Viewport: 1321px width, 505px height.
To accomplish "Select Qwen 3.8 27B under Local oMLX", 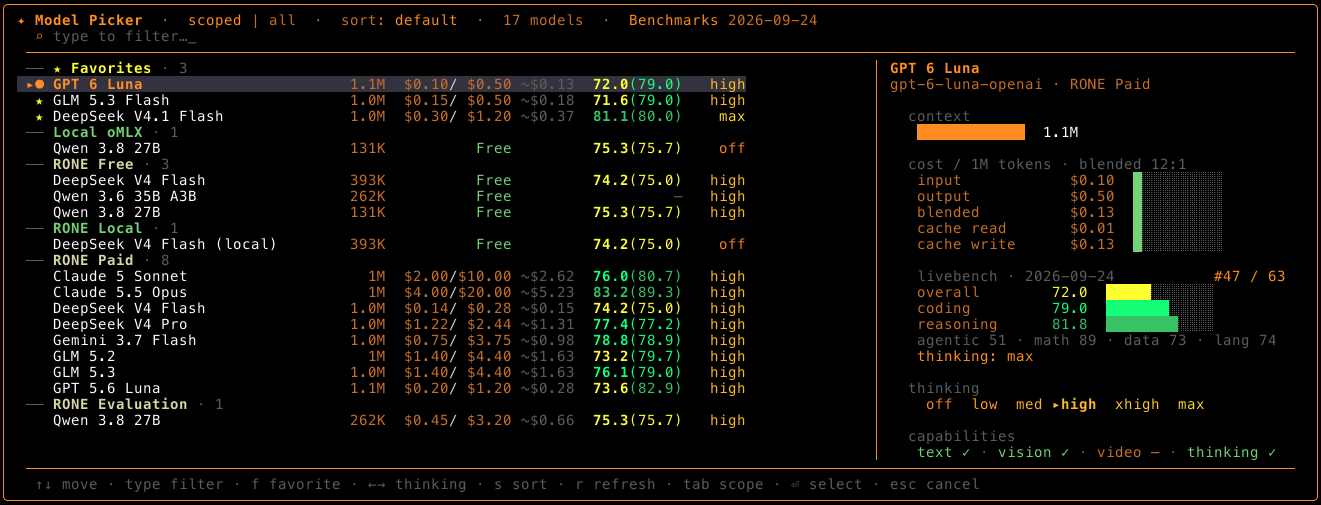I will pos(382,148).
